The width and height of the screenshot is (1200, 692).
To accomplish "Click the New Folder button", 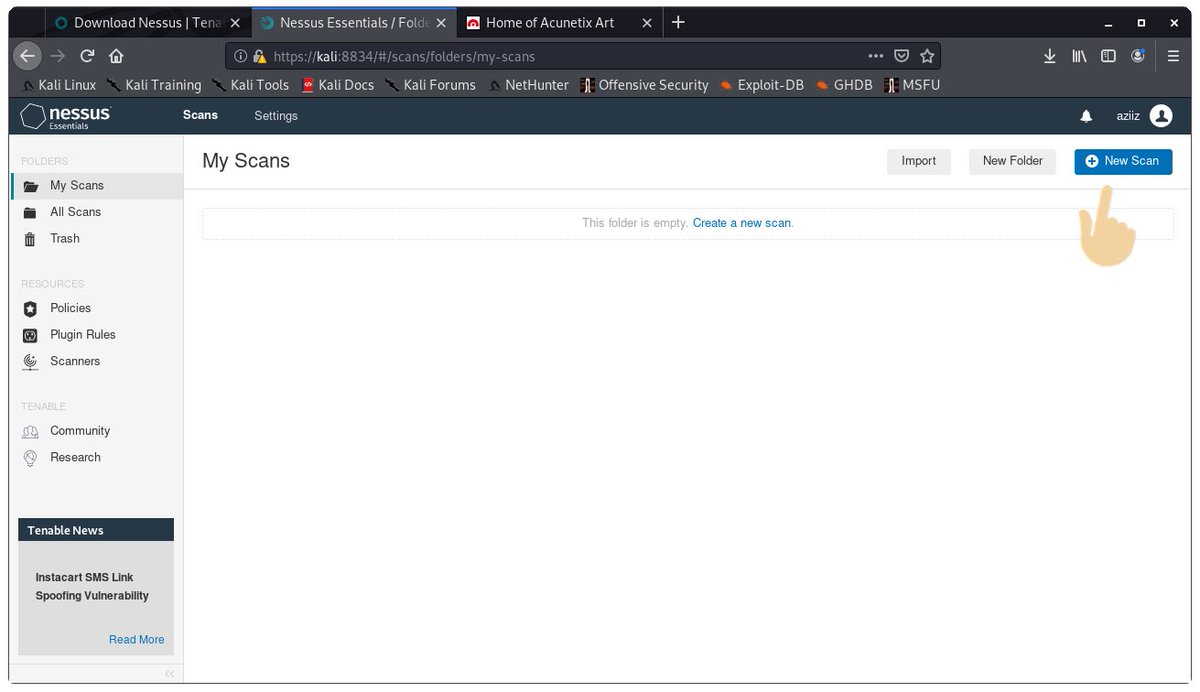I will click(1012, 161).
